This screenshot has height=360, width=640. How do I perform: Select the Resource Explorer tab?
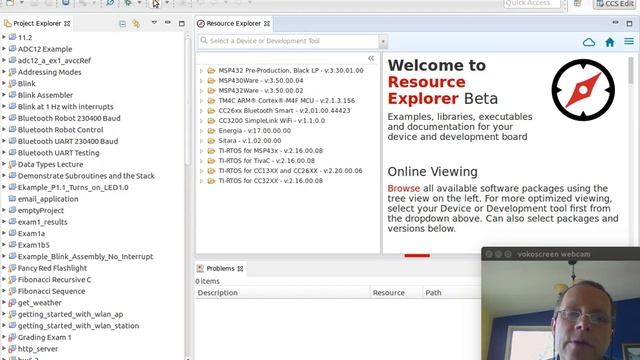point(234,23)
